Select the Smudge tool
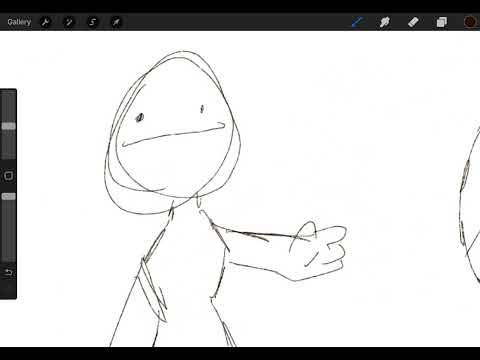The width and height of the screenshot is (480, 360). pyautogui.click(x=385, y=22)
